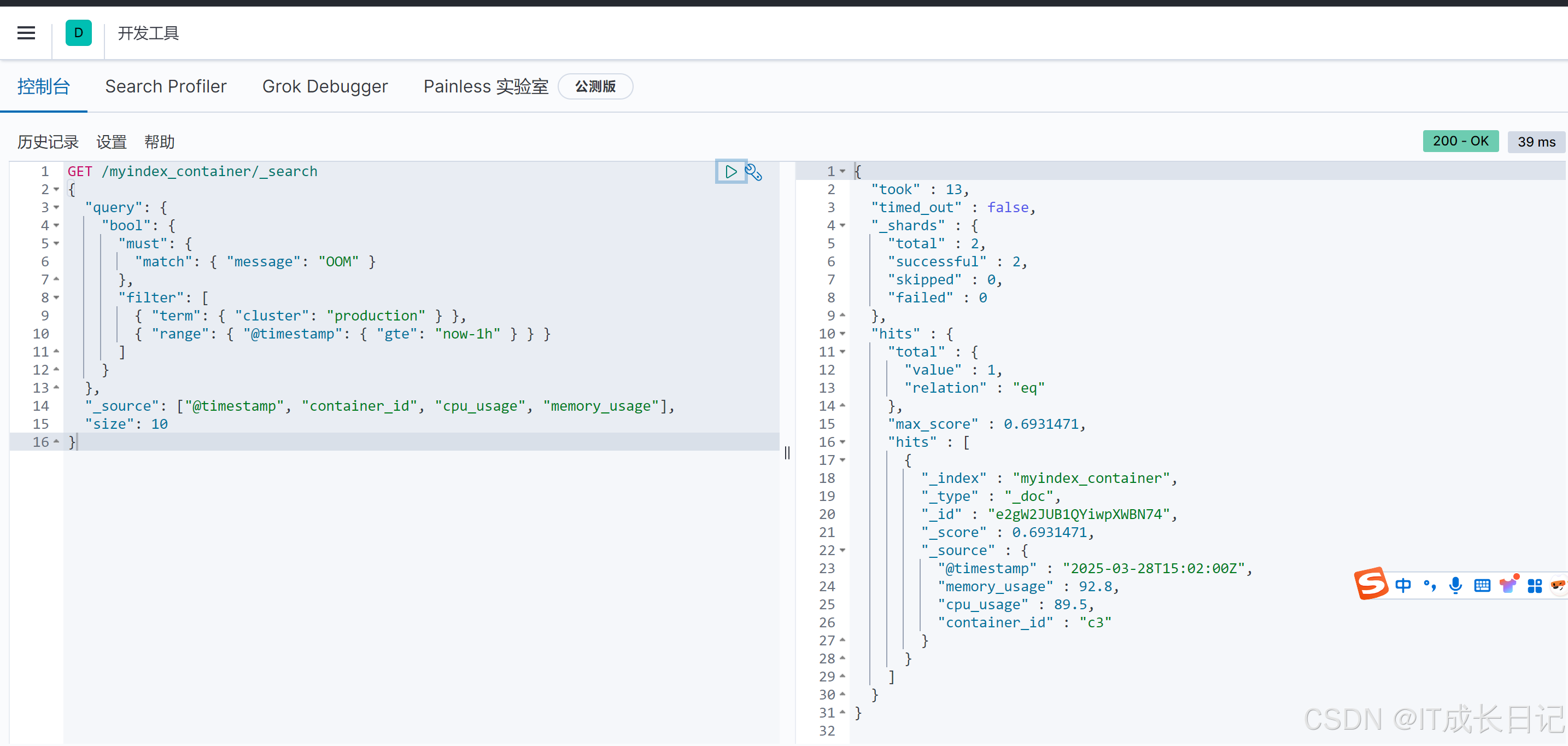Switch to the Search Profiler tab

(x=166, y=86)
